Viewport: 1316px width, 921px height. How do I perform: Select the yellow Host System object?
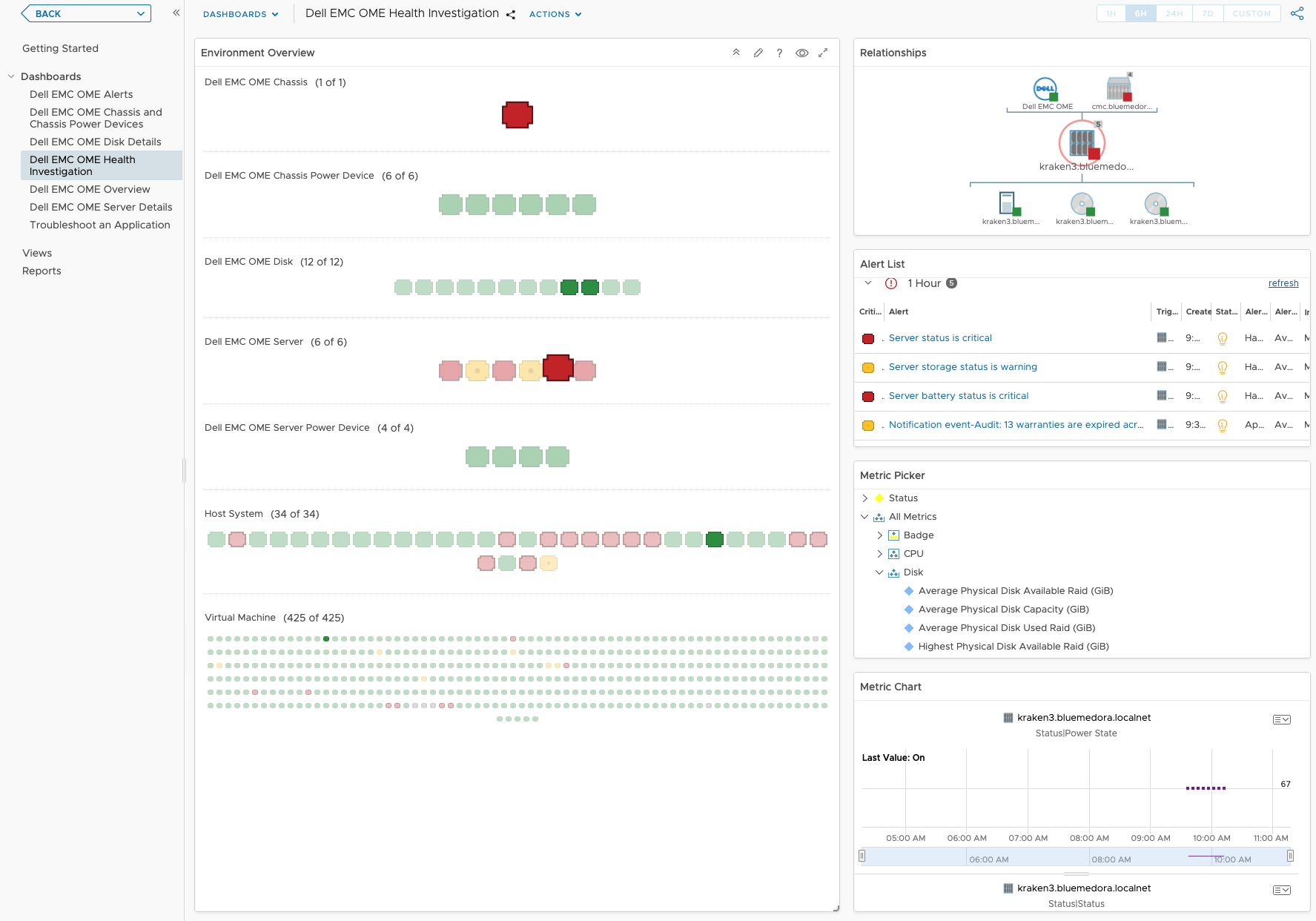[549, 564]
